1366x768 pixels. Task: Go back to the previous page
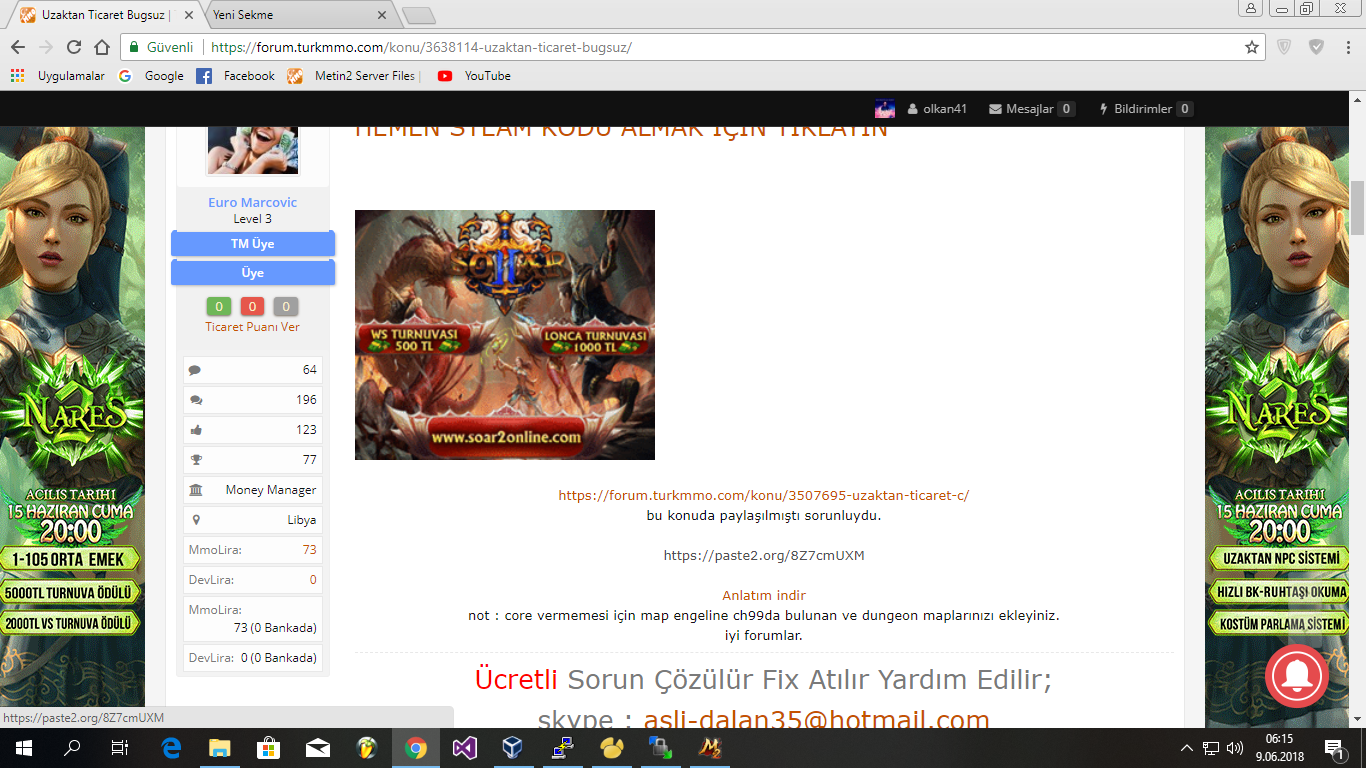click(18, 47)
